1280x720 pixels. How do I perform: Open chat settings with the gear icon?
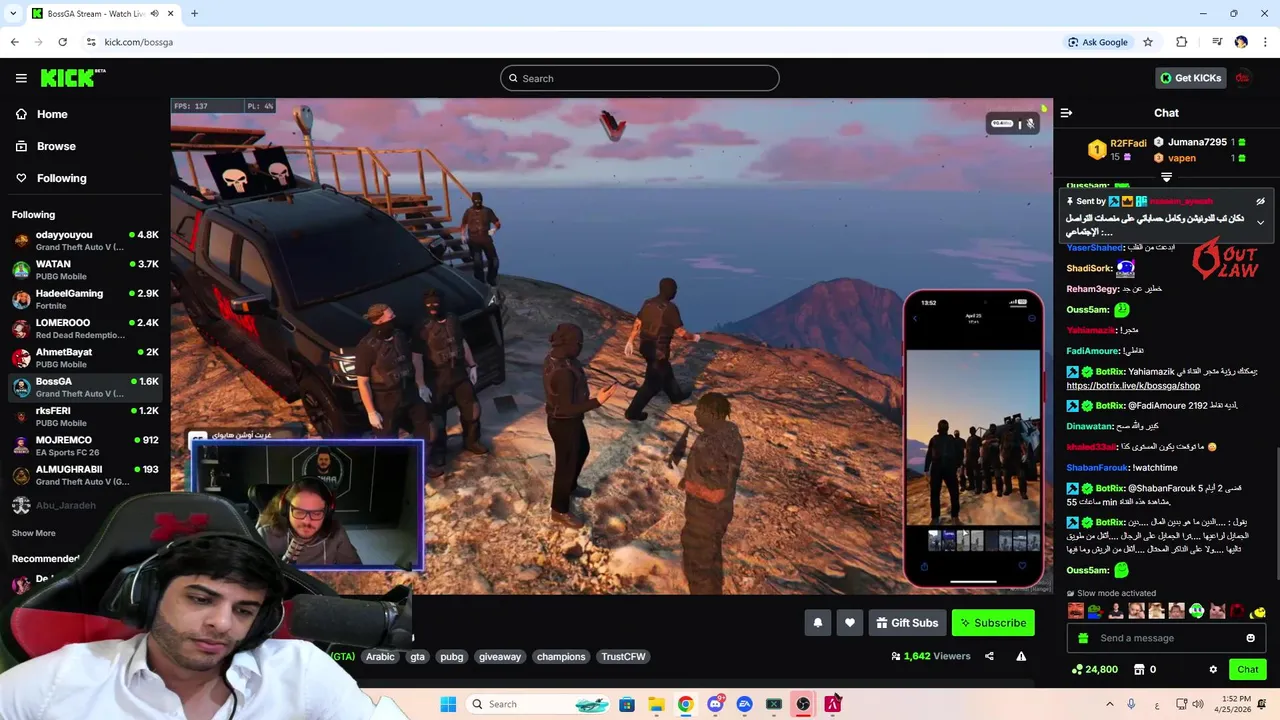click(1213, 670)
